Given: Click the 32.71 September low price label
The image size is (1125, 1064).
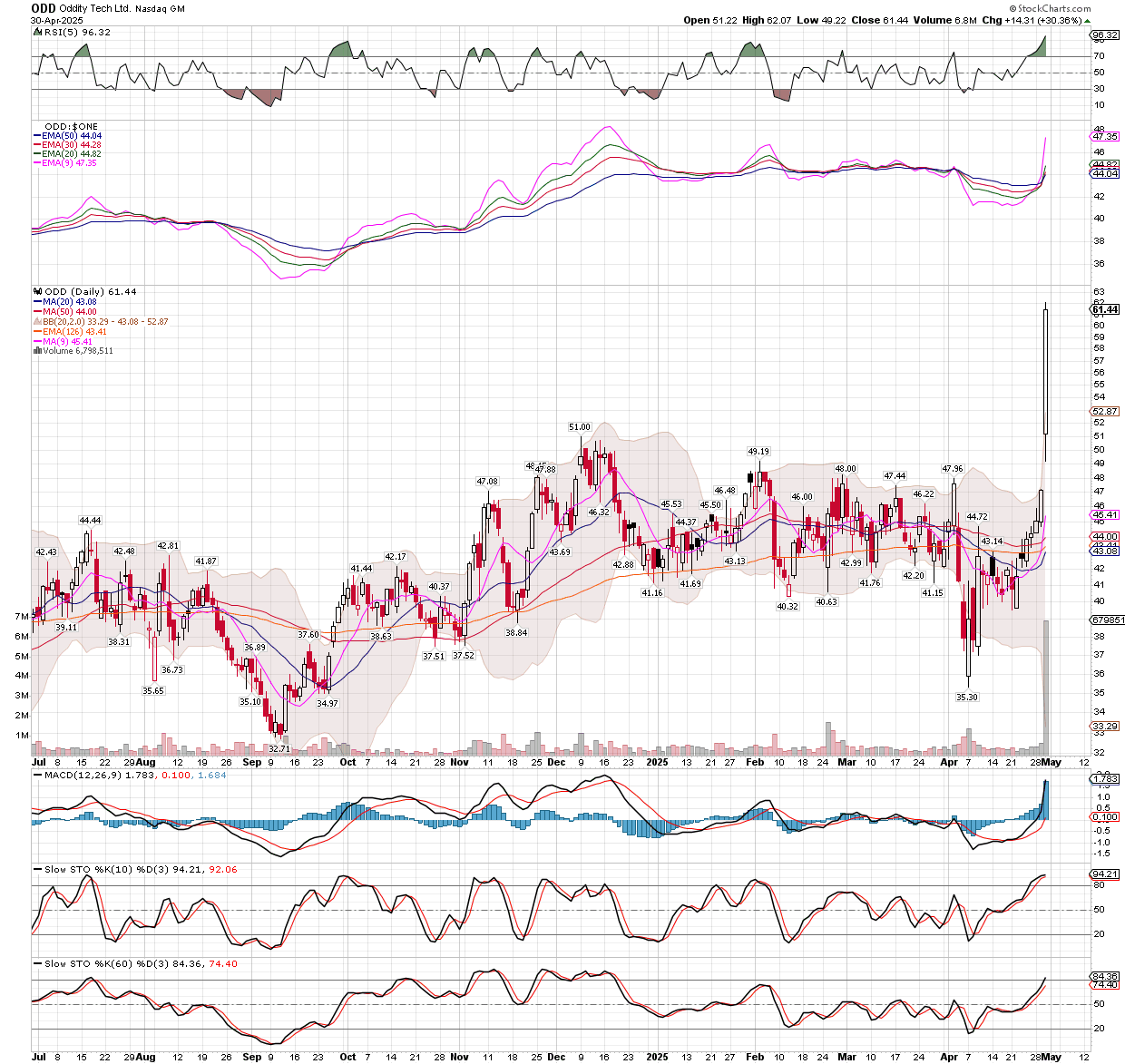Looking at the screenshot, I should 279,748.
